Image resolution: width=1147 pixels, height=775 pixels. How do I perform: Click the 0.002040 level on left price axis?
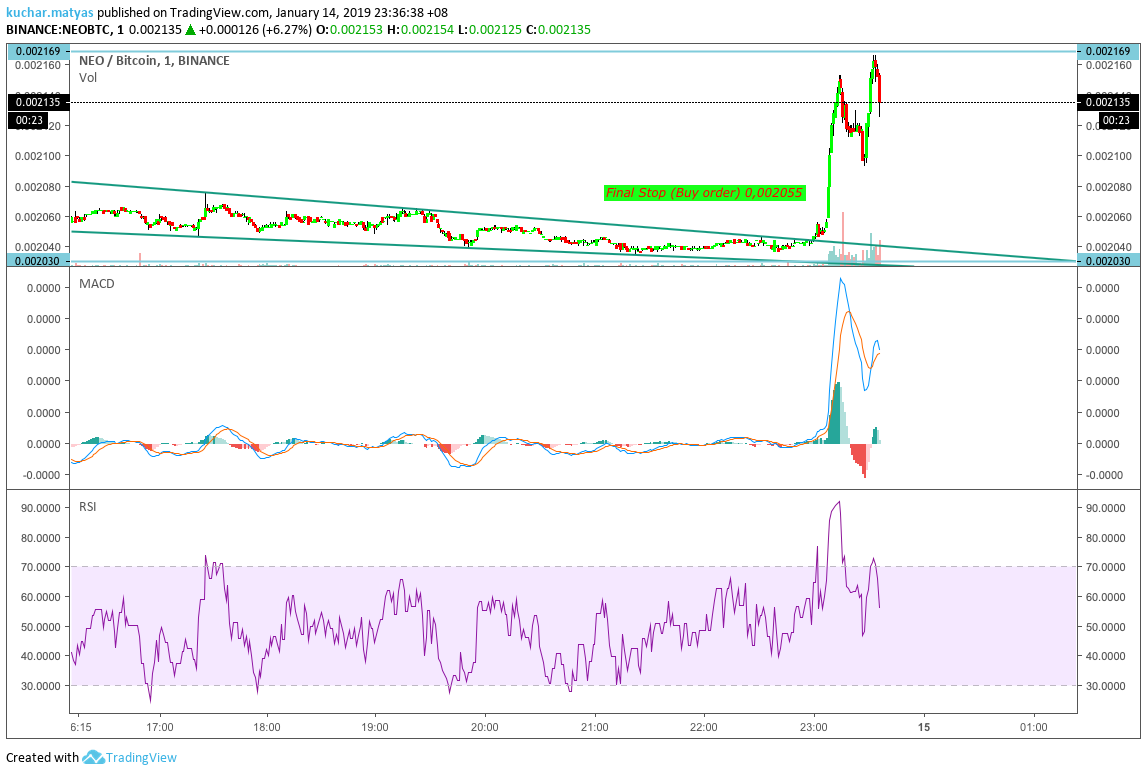click(38, 247)
